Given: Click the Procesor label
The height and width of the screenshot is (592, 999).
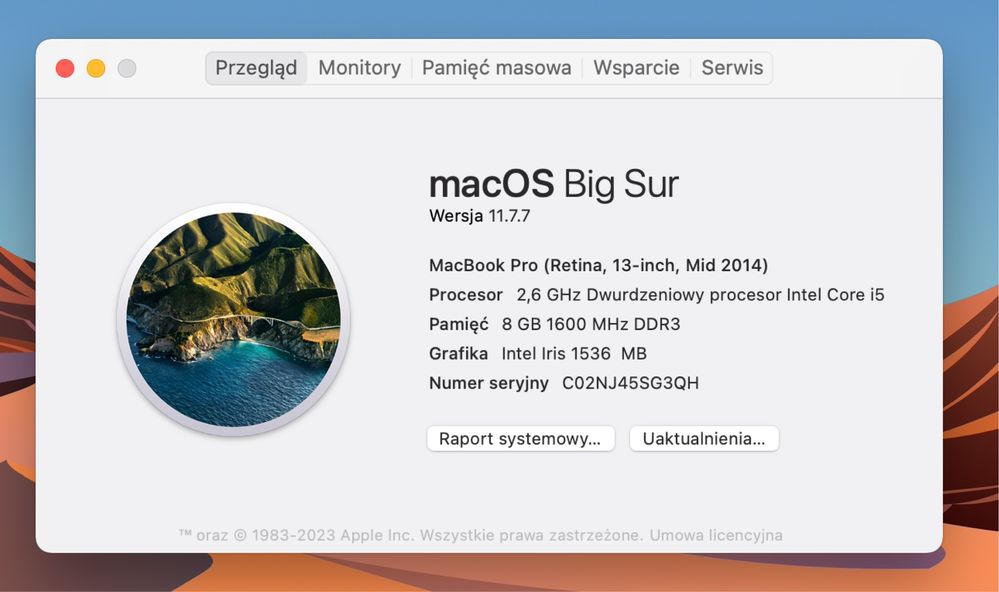Looking at the screenshot, I should click(466, 295).
